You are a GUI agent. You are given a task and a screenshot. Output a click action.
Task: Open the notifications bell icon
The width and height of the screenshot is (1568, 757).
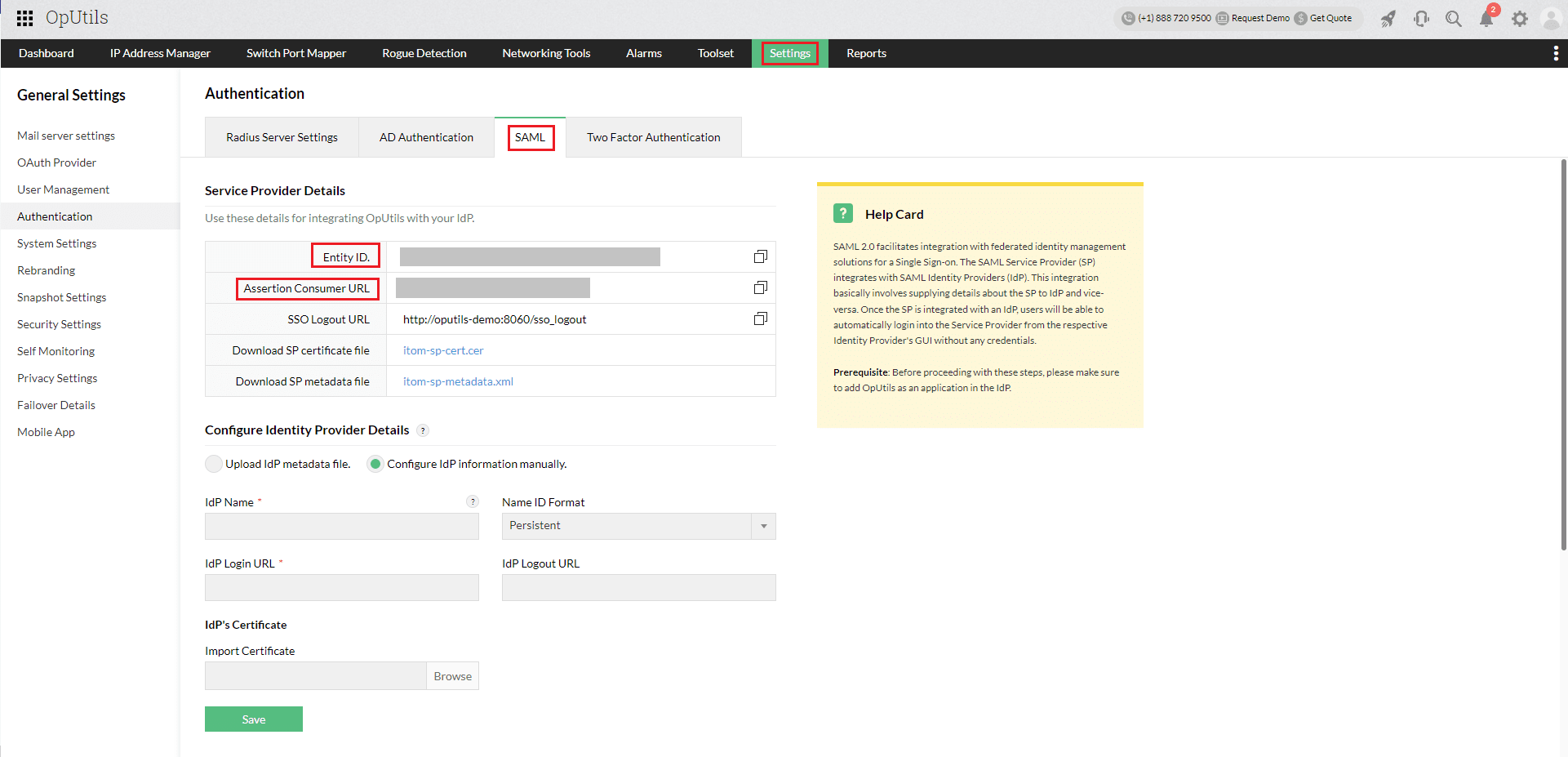1486,19
